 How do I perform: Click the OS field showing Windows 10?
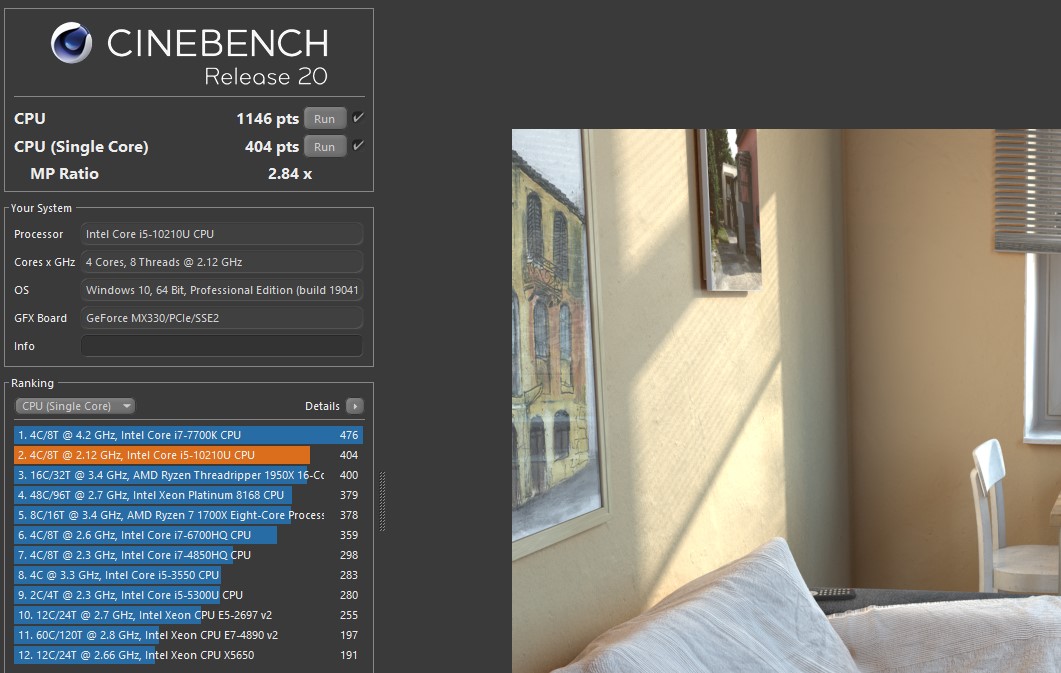pyautogui.click(x=221, y=290)
